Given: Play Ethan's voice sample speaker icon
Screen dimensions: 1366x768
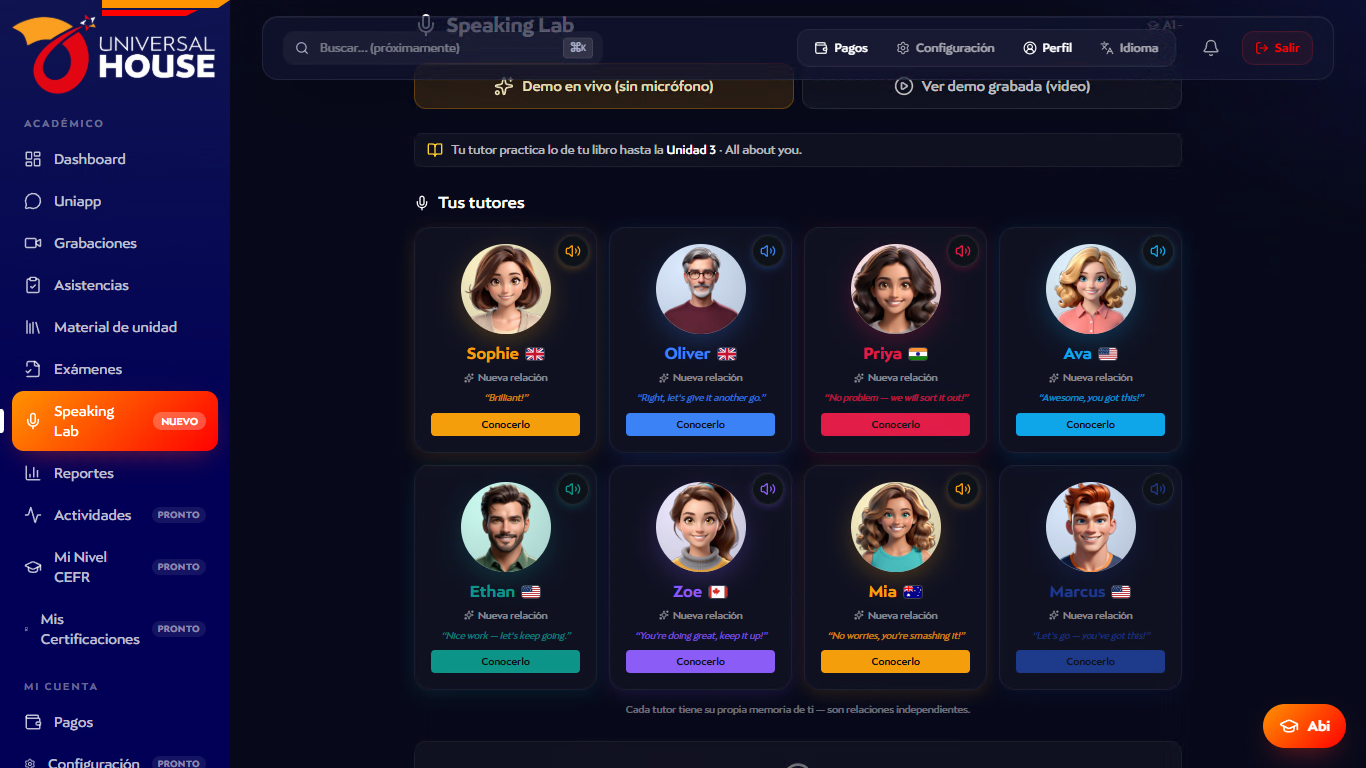Looking at the screenshot, I should 572,489.
